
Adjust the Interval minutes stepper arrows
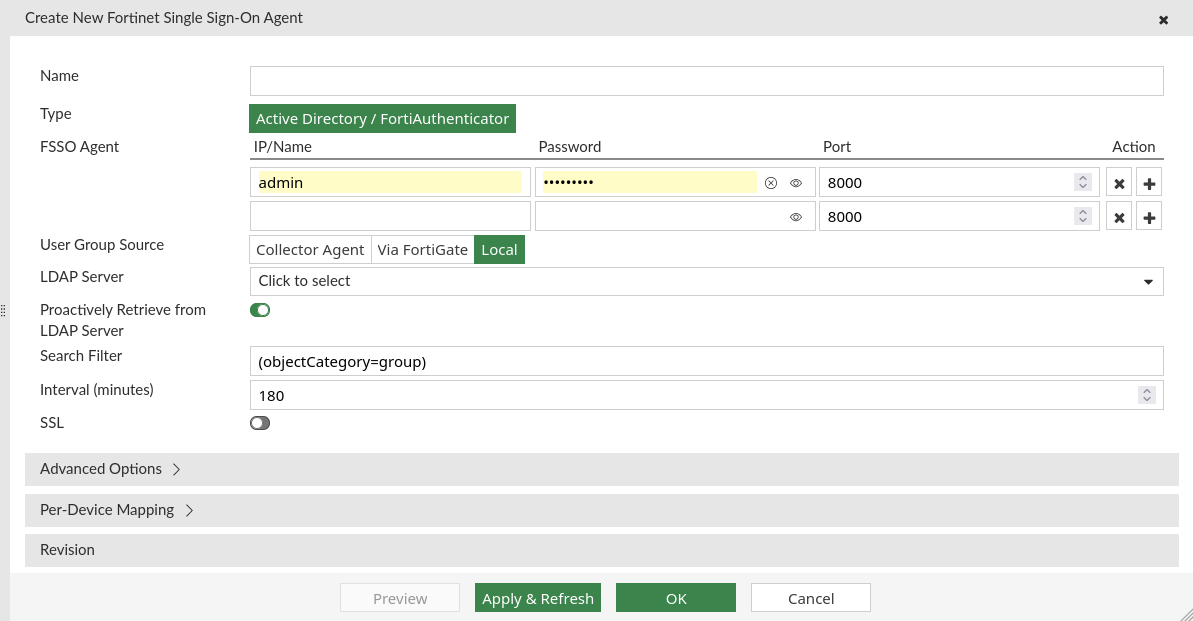1147,395
